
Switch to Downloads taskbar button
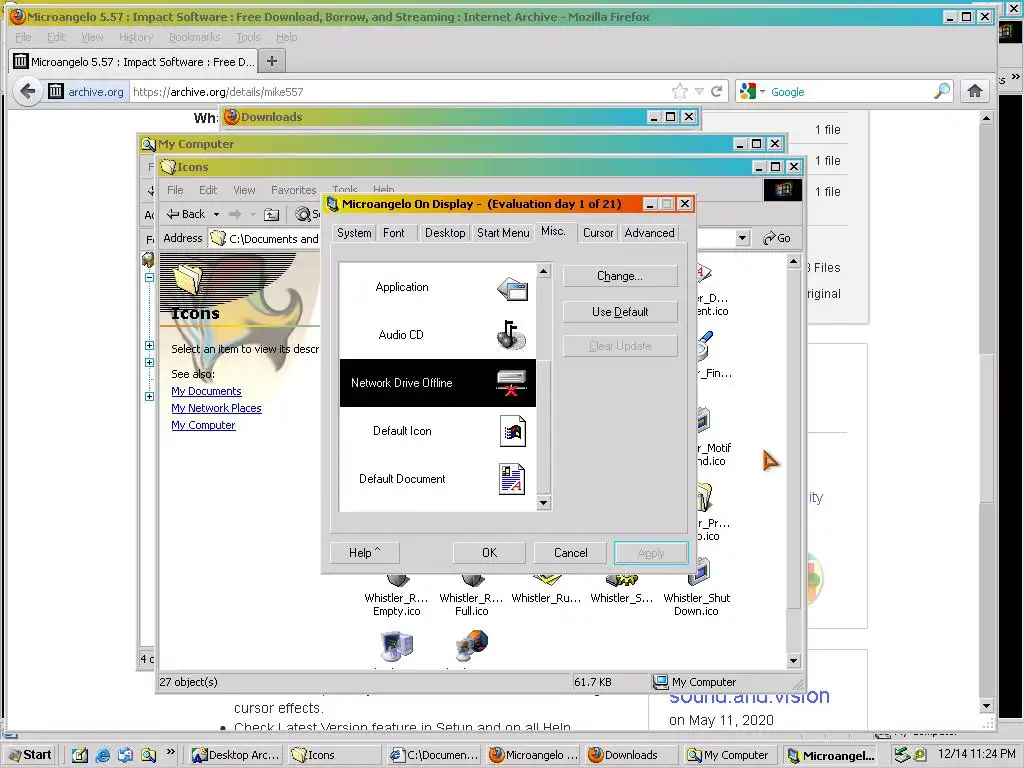[631, 755]
